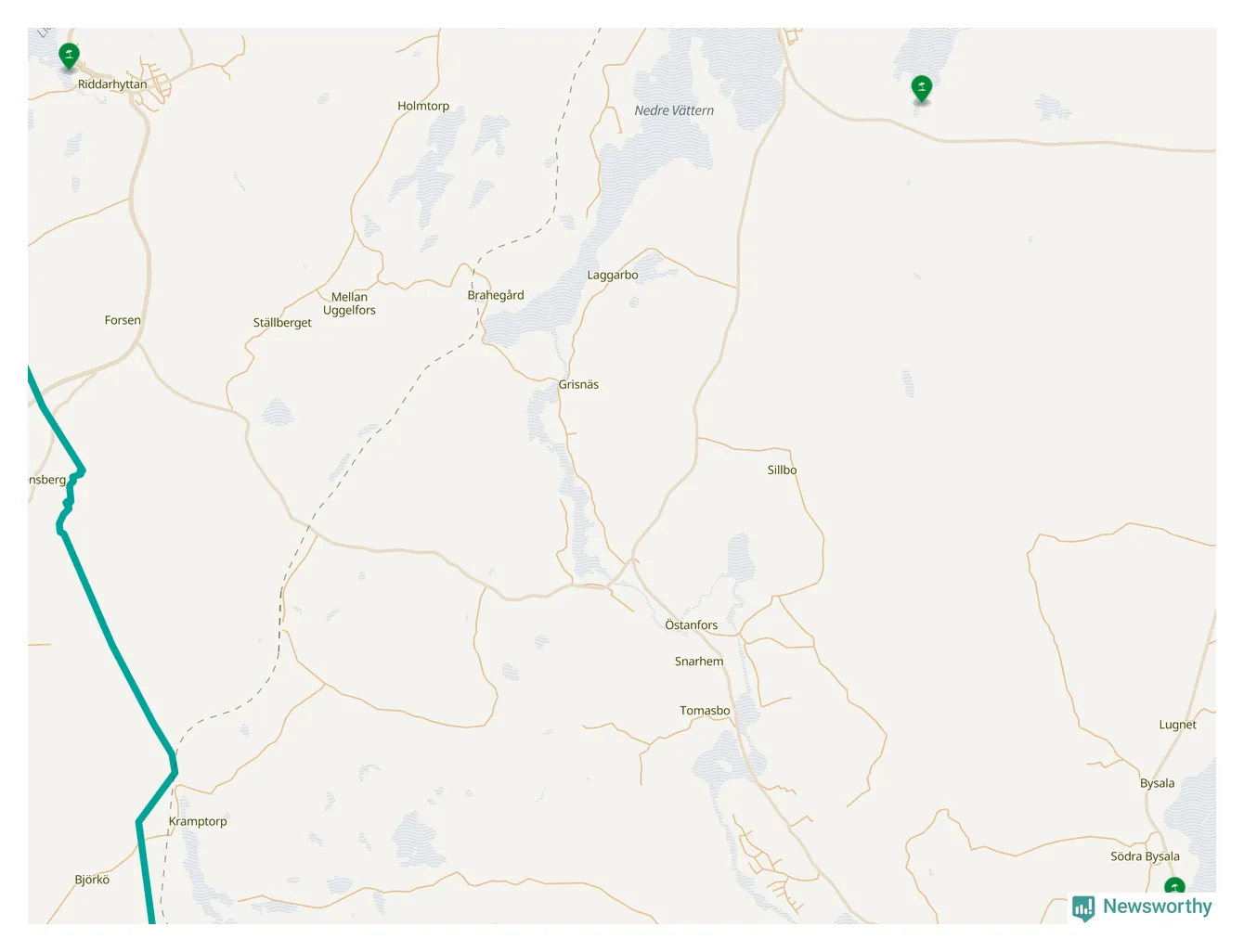
Task: Click the green marker below Södra Bysala
Action: [x=1174, y=887]
